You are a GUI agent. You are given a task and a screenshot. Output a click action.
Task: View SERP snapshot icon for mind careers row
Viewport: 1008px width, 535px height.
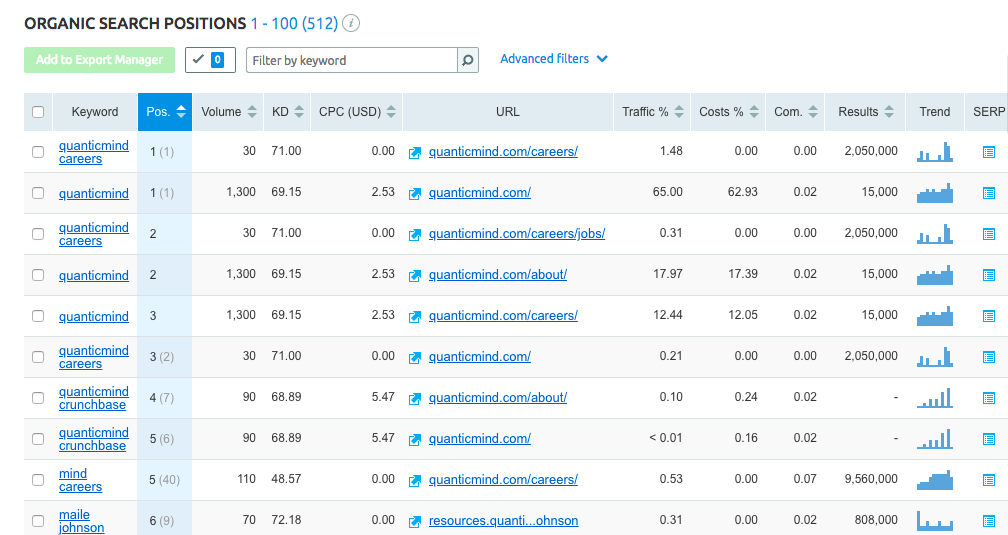click(x=989, y=480)
